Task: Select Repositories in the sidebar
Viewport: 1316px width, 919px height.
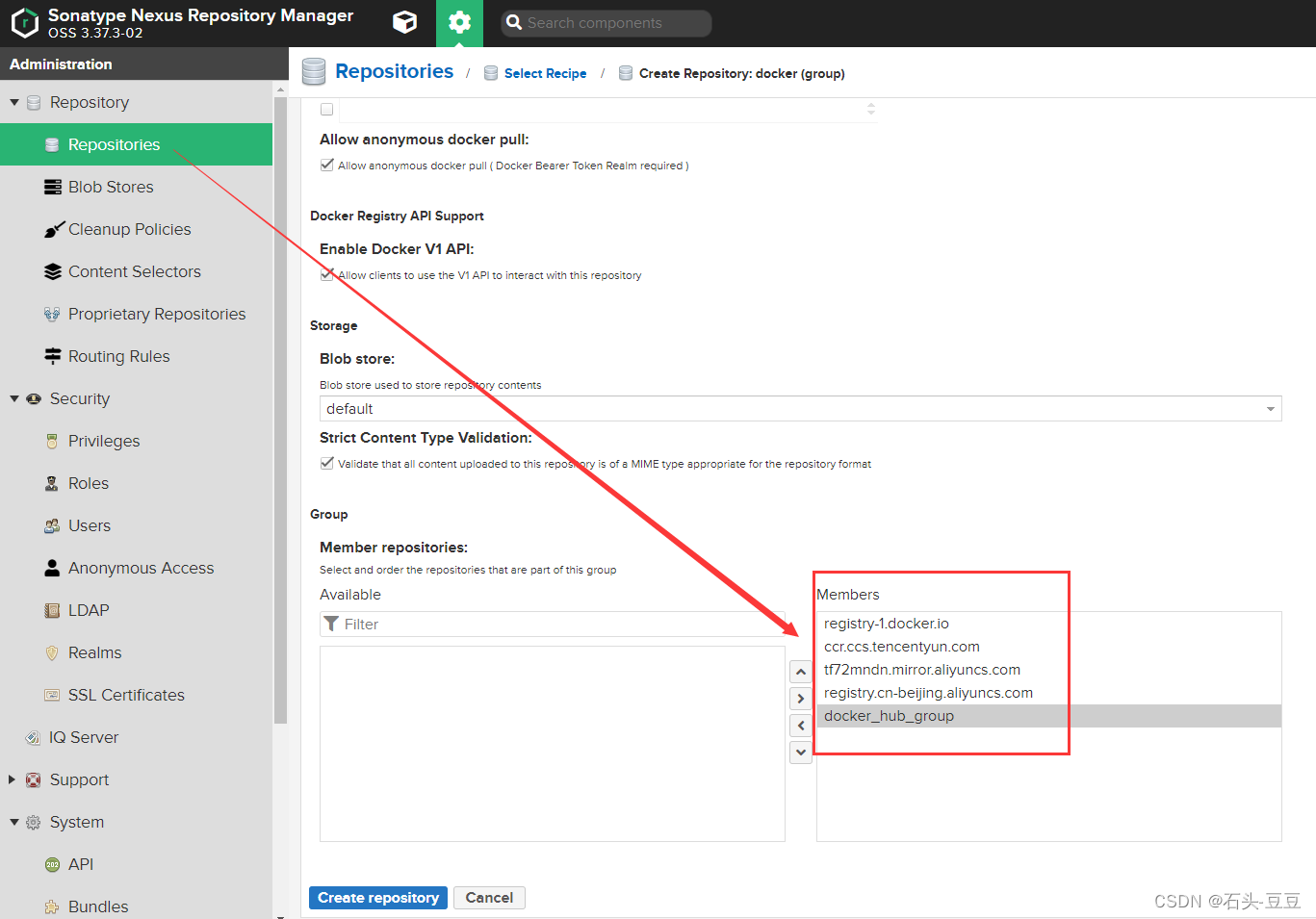Action: coord(136,144)
